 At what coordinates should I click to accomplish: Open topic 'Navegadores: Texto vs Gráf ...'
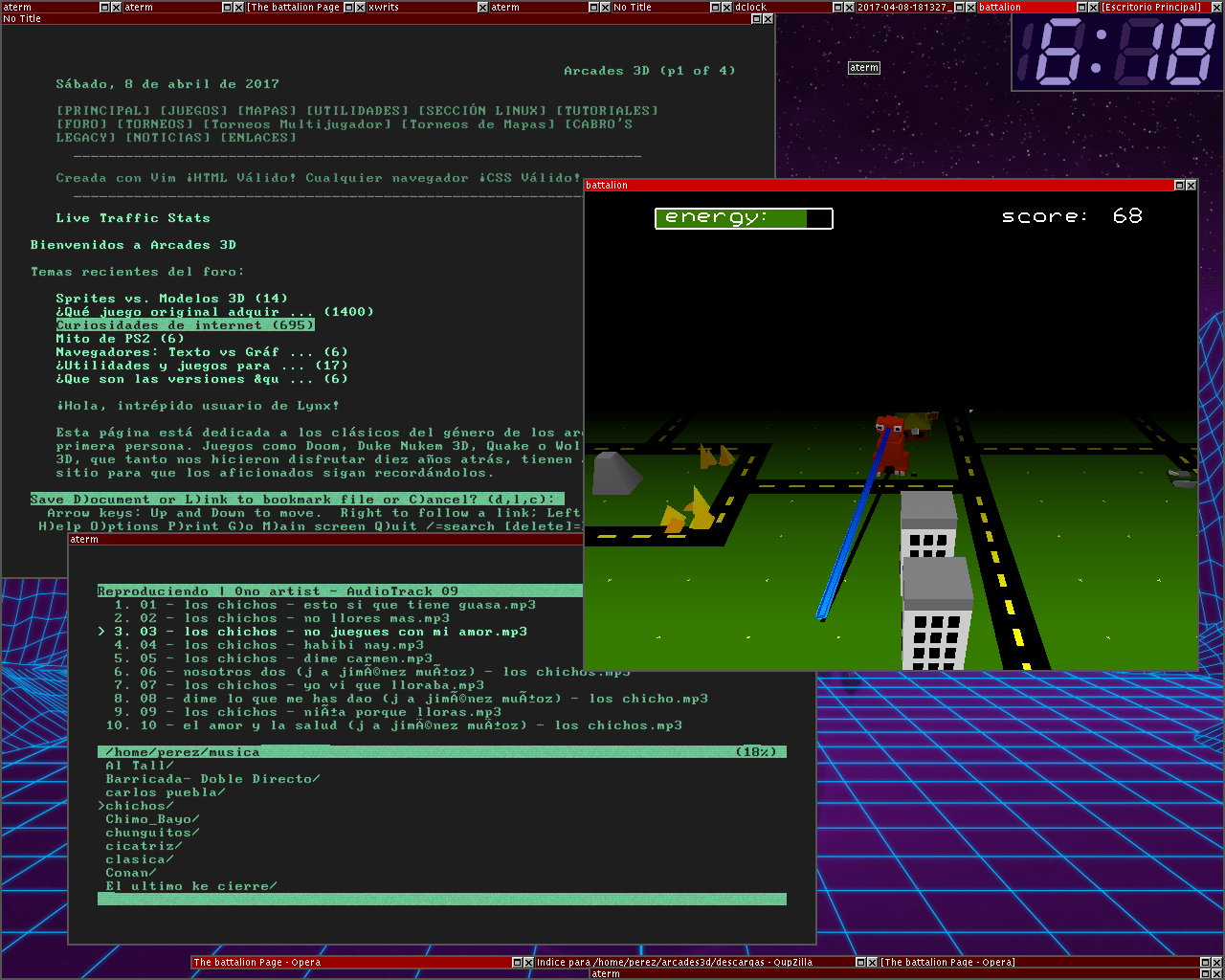point(202,352)
